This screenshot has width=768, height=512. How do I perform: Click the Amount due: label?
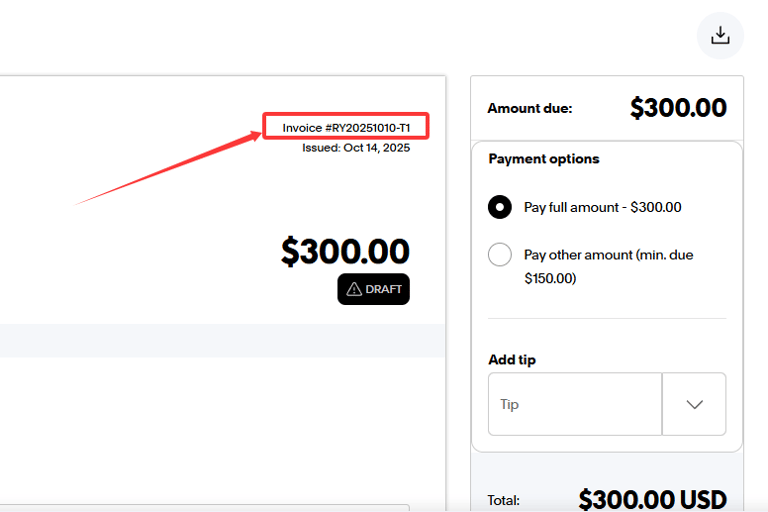(530, 108)
